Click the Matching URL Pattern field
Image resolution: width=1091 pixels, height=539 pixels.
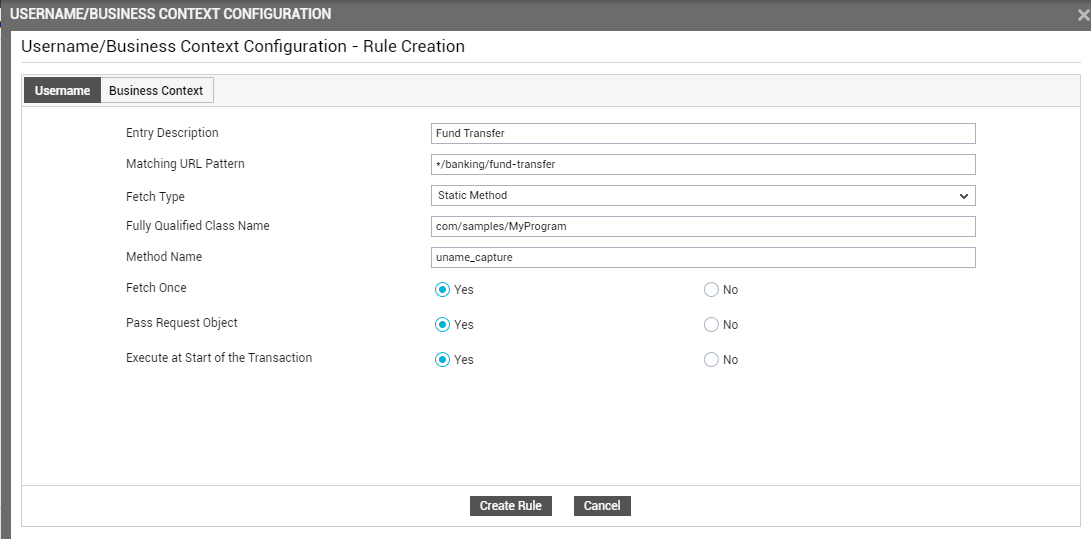pos(703,164)
